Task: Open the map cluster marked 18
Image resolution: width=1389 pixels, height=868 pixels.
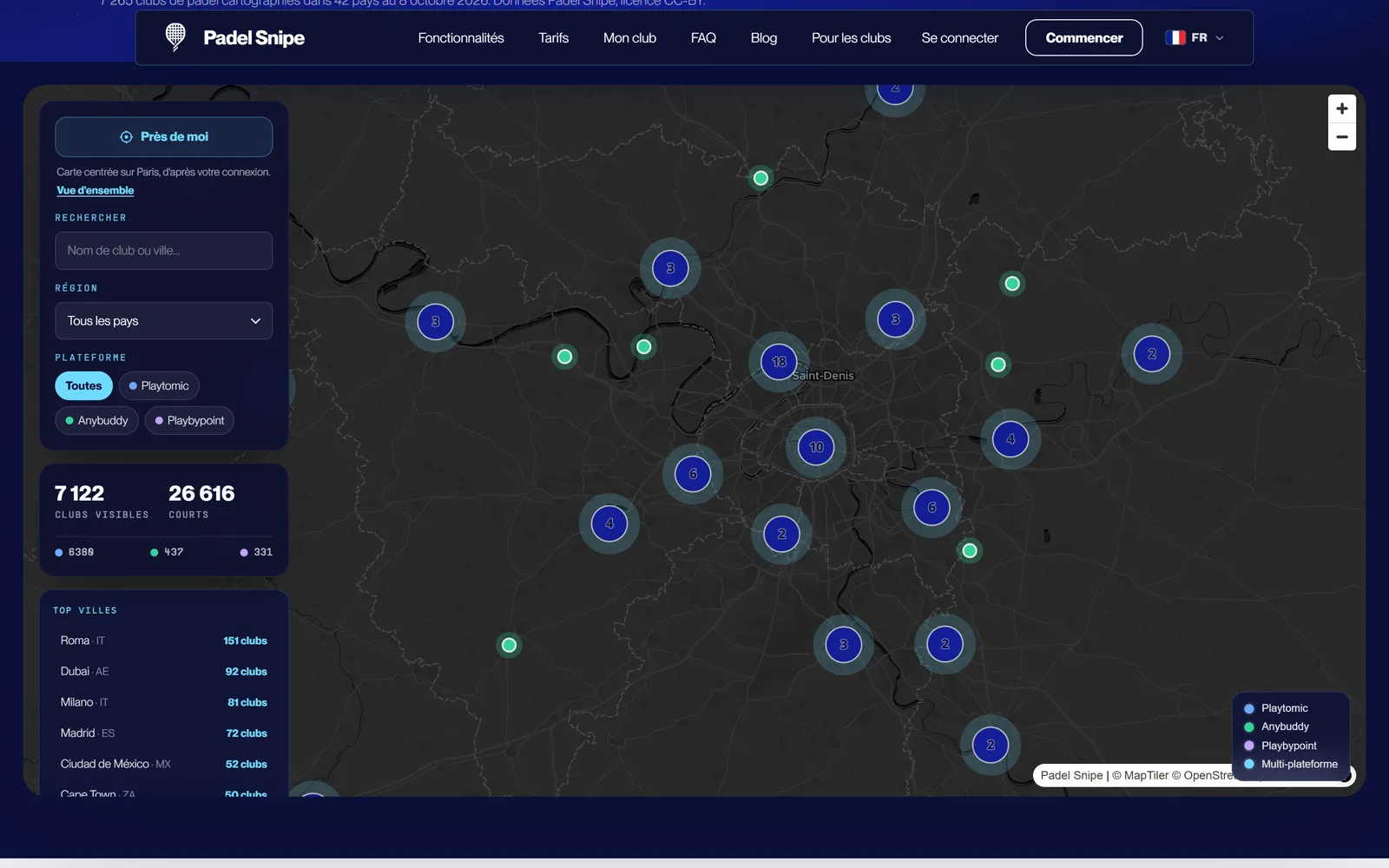Action: (x=779, y=362)
